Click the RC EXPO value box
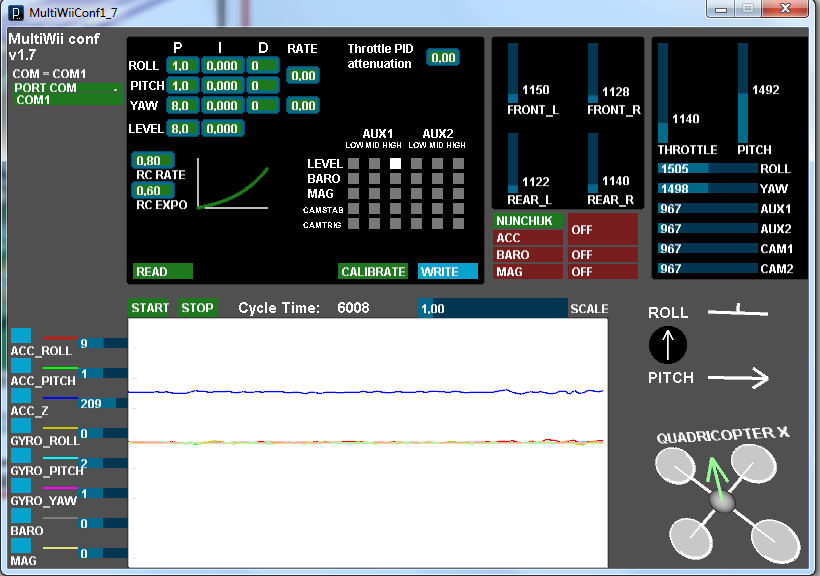Image resolution: width=820 pixels, height=576 pixels. (x=154, y=190)
